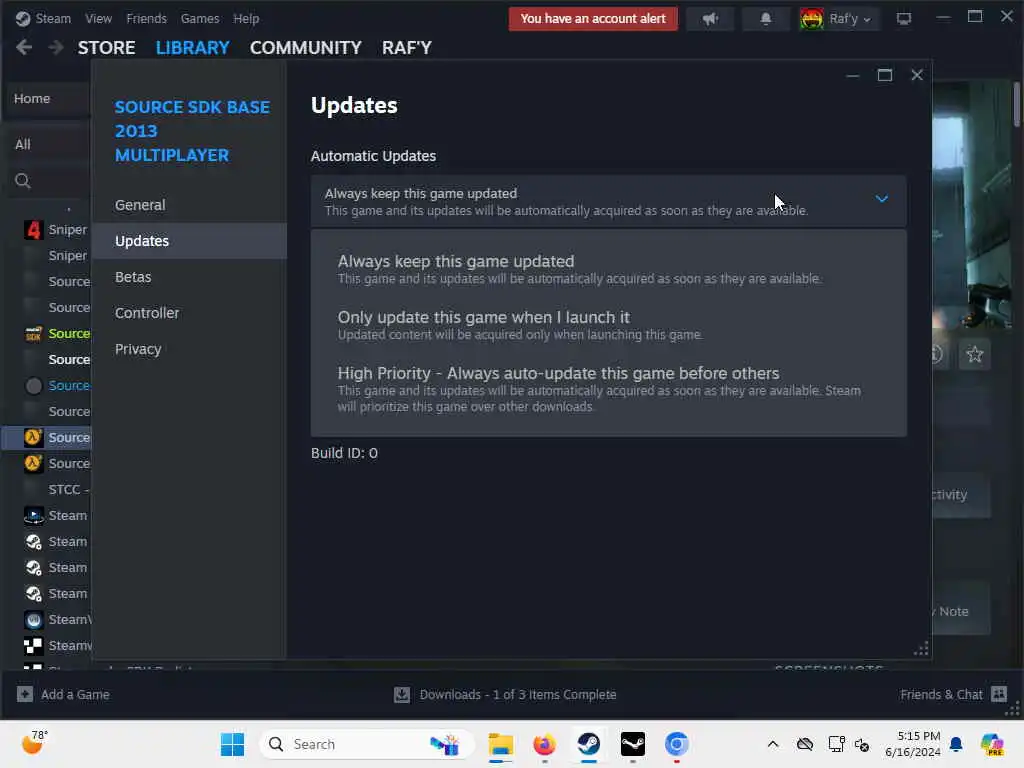Click the Raf'y profile avatar

pyautogui.click(x=812, y=19)
